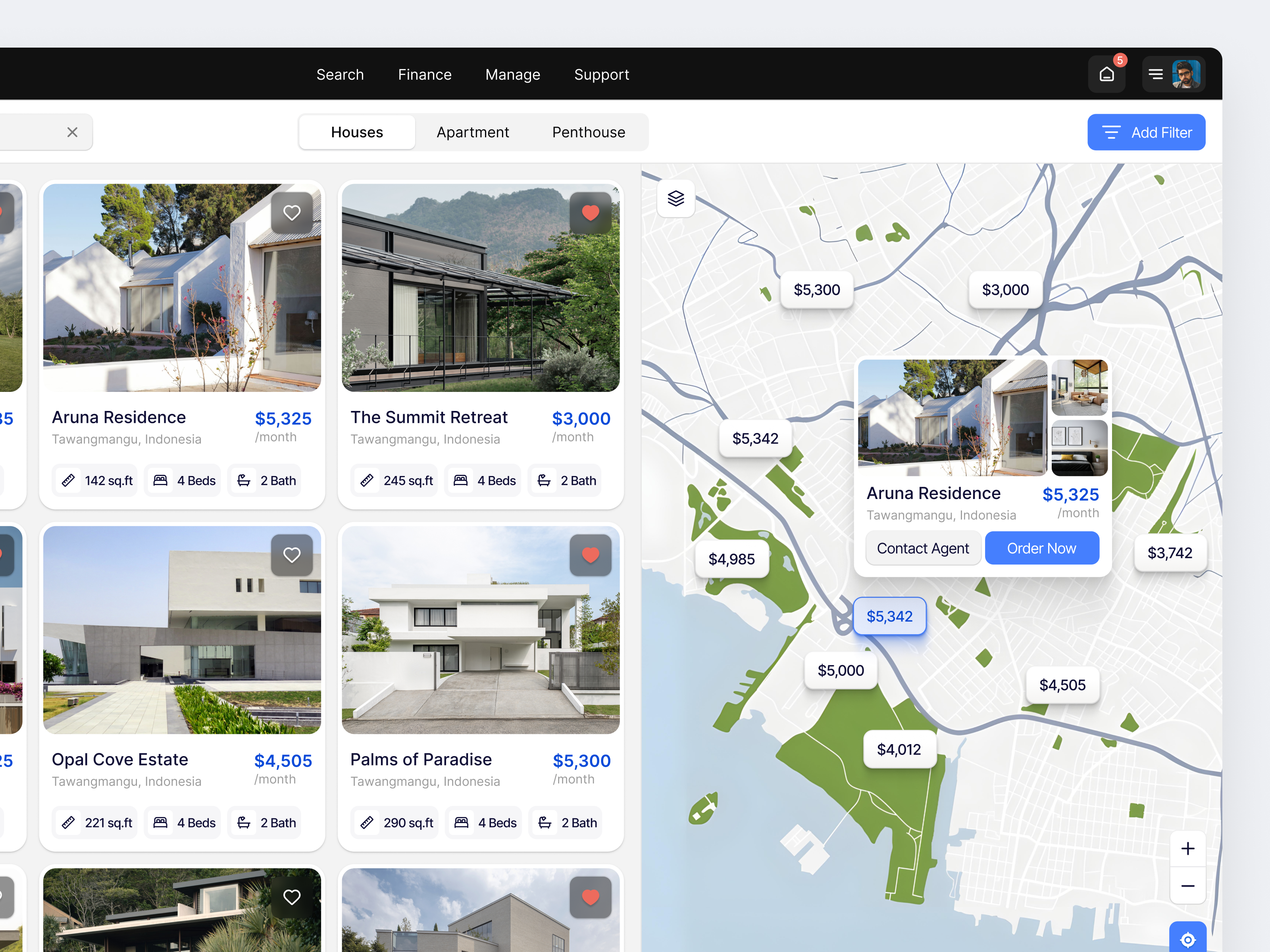Click the square-footage ruler icon on Aruna Residence

(x=69, y=480)
